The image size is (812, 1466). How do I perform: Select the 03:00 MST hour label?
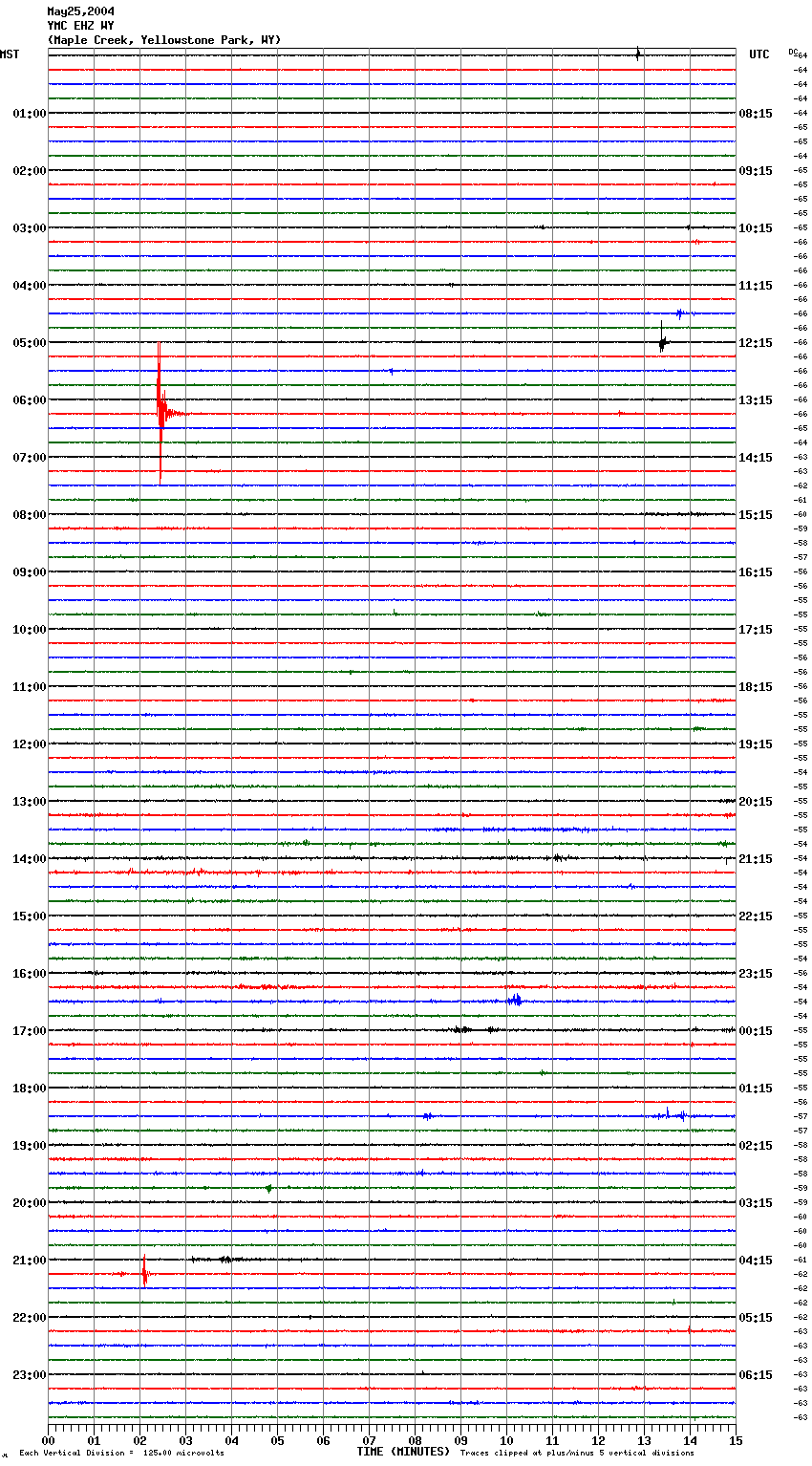[29, 228]
